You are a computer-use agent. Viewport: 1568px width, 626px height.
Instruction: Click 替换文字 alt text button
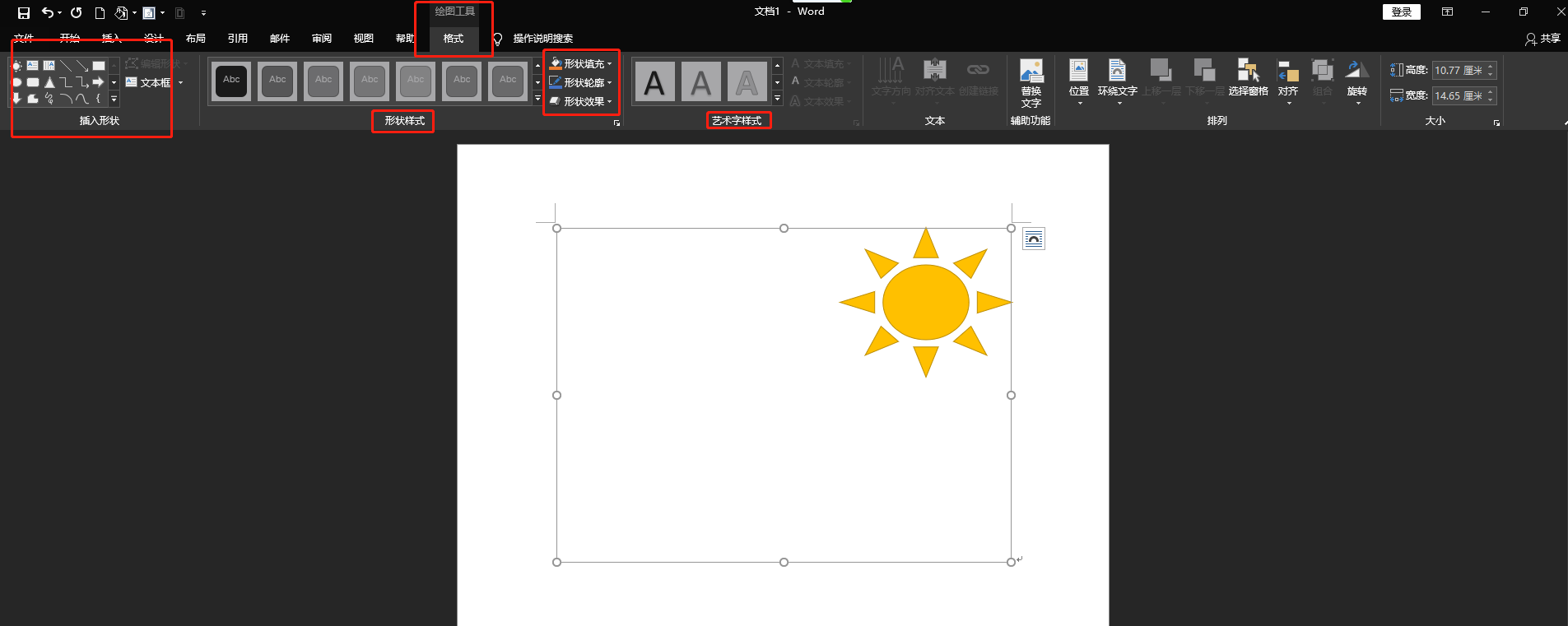pos(1031,83)
